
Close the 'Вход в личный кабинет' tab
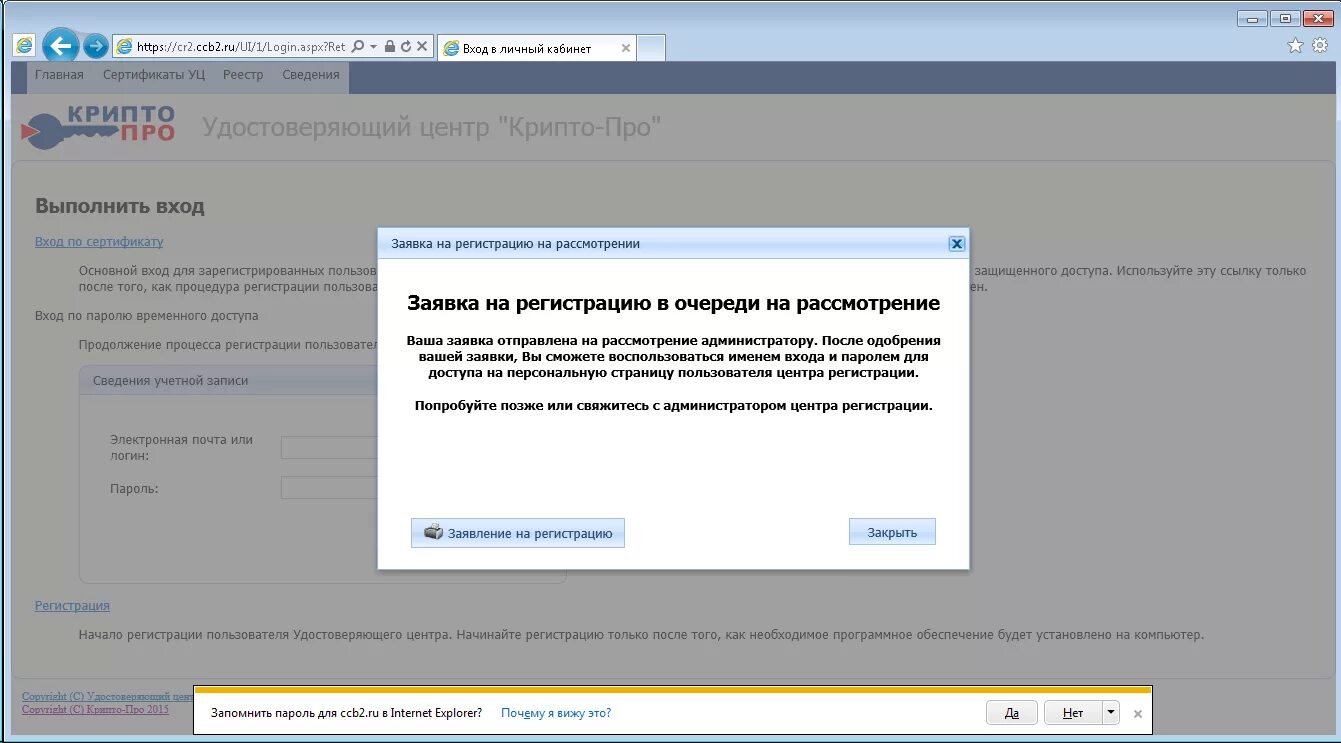click(626, 48)
